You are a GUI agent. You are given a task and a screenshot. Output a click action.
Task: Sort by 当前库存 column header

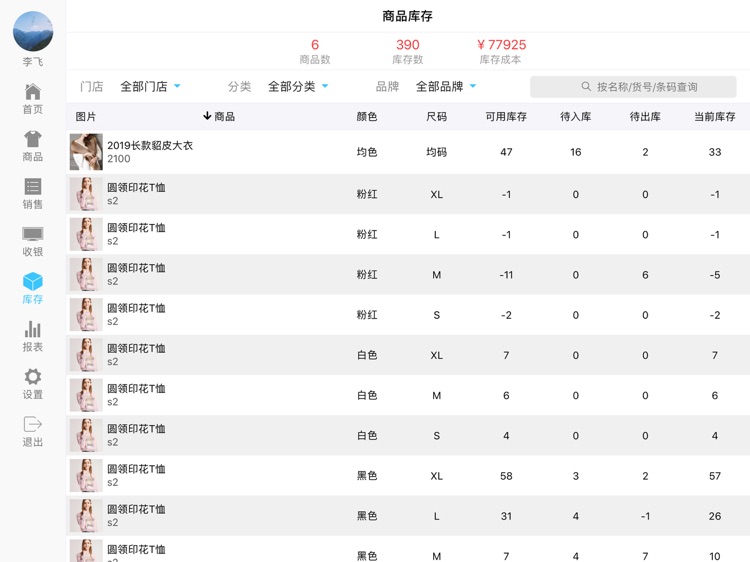pos(715,116)
